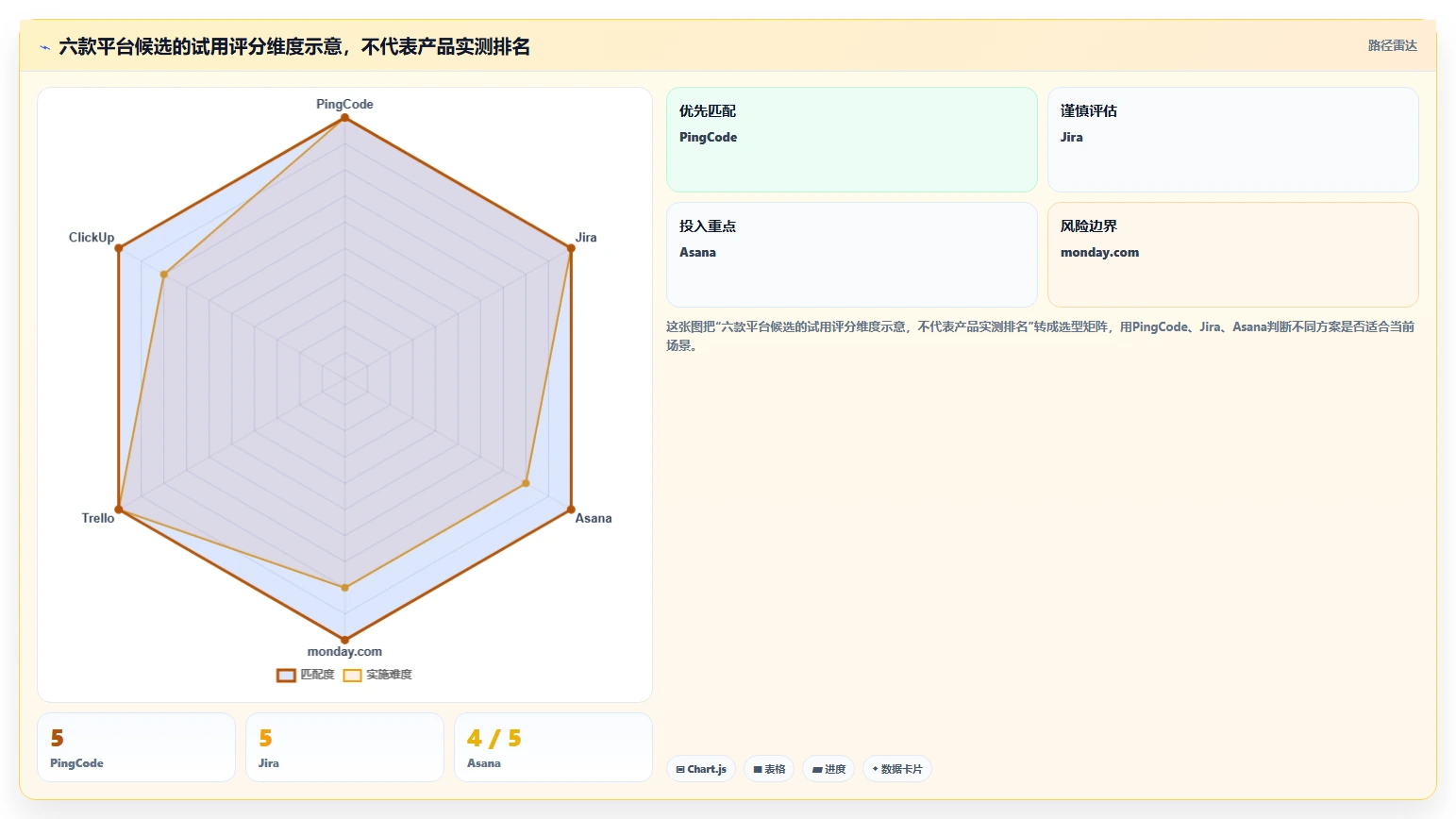Open the 投入重点 Asana card
Viewport: 1456px width, 819px height.
(852, 255)
